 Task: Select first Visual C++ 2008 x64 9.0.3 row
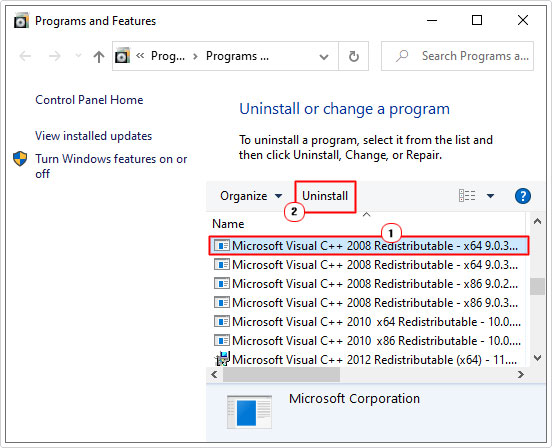tap(369, 246)
